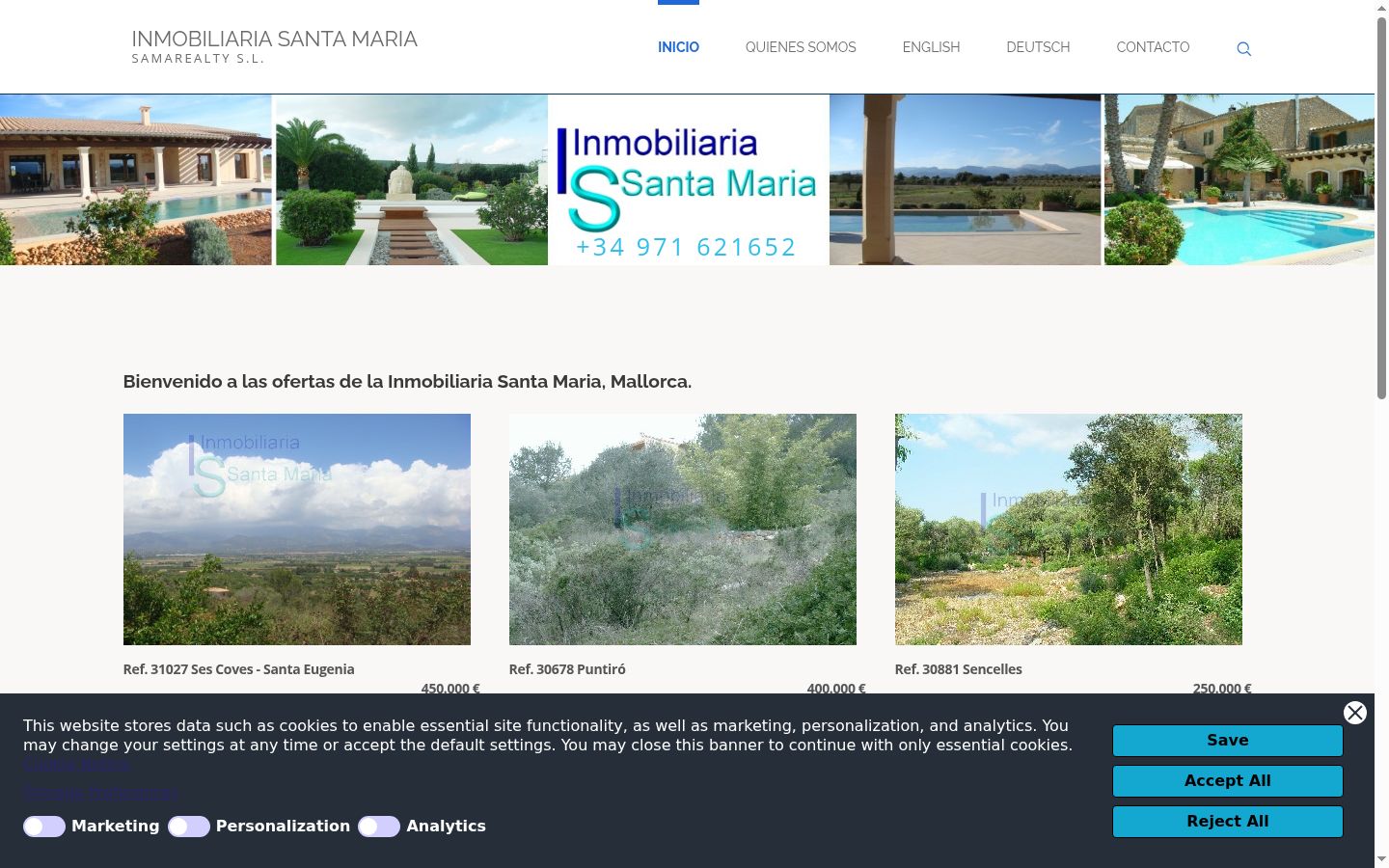This screenshot has height=868, width=1389.
Task: Open the Privacy Preferences link
Action: coord(100,793)
